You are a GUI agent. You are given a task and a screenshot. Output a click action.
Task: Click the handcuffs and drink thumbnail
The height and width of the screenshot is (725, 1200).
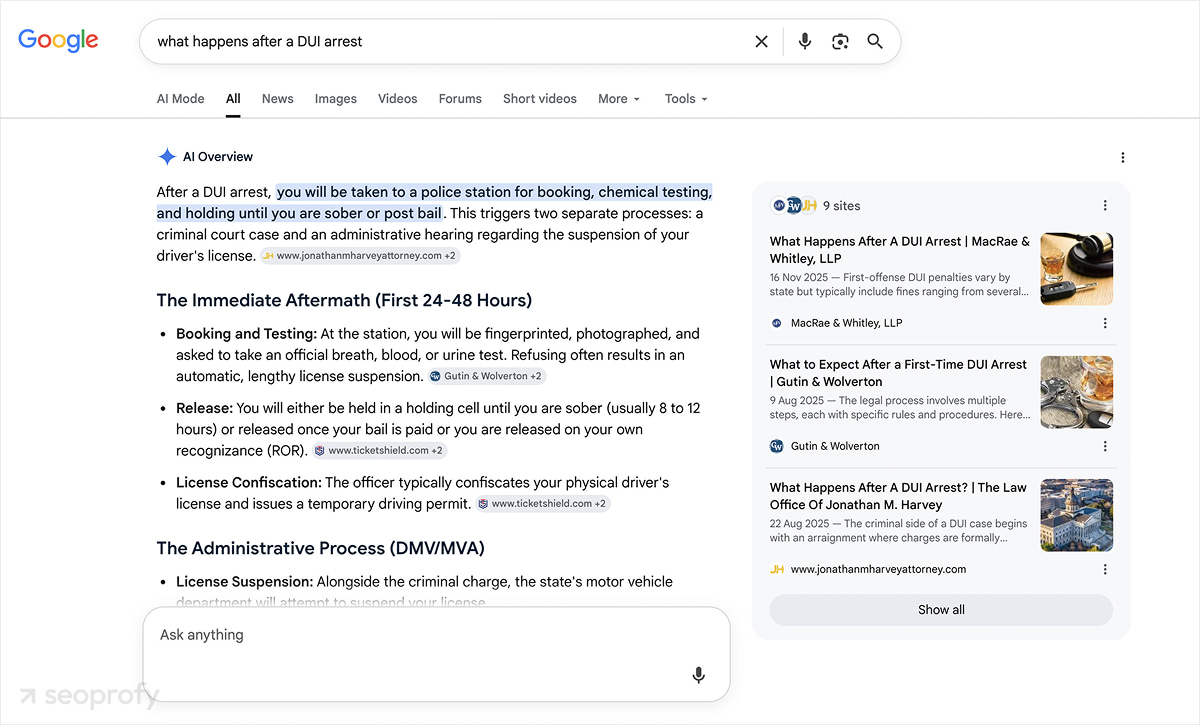pyautogui.click(x=1077, y=392)
